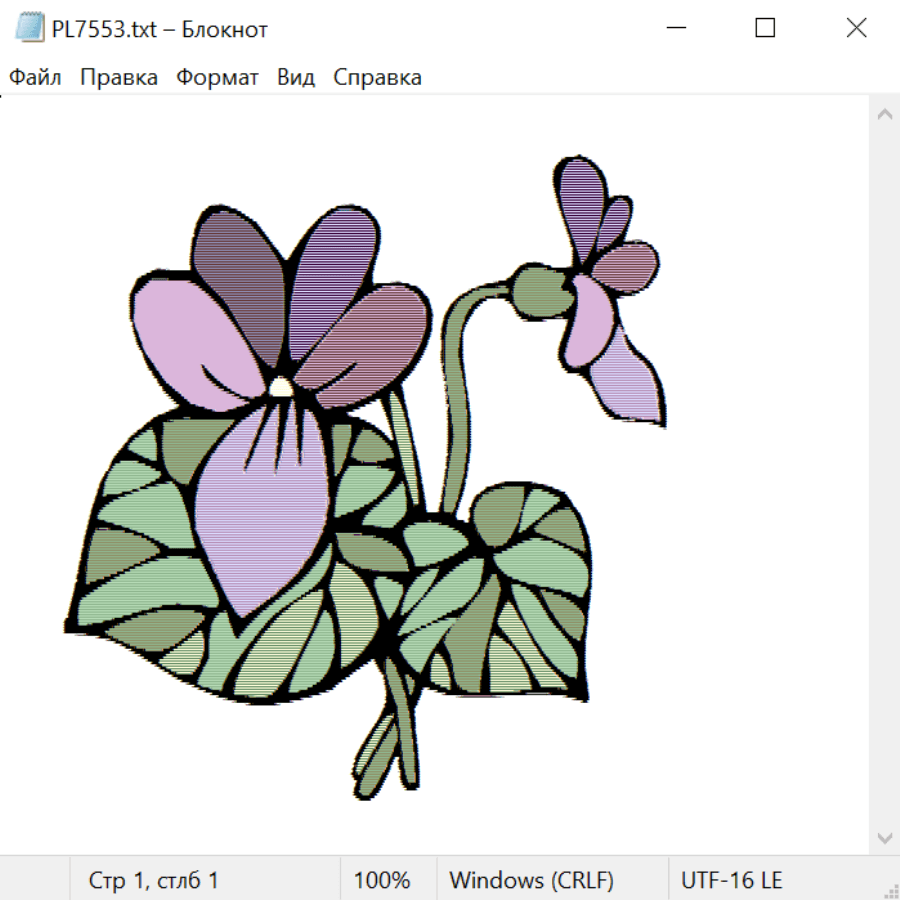Click the Windows (CRLF) status bar field
900x900 pixels.
pyautogui.click(x=531, y=880)
